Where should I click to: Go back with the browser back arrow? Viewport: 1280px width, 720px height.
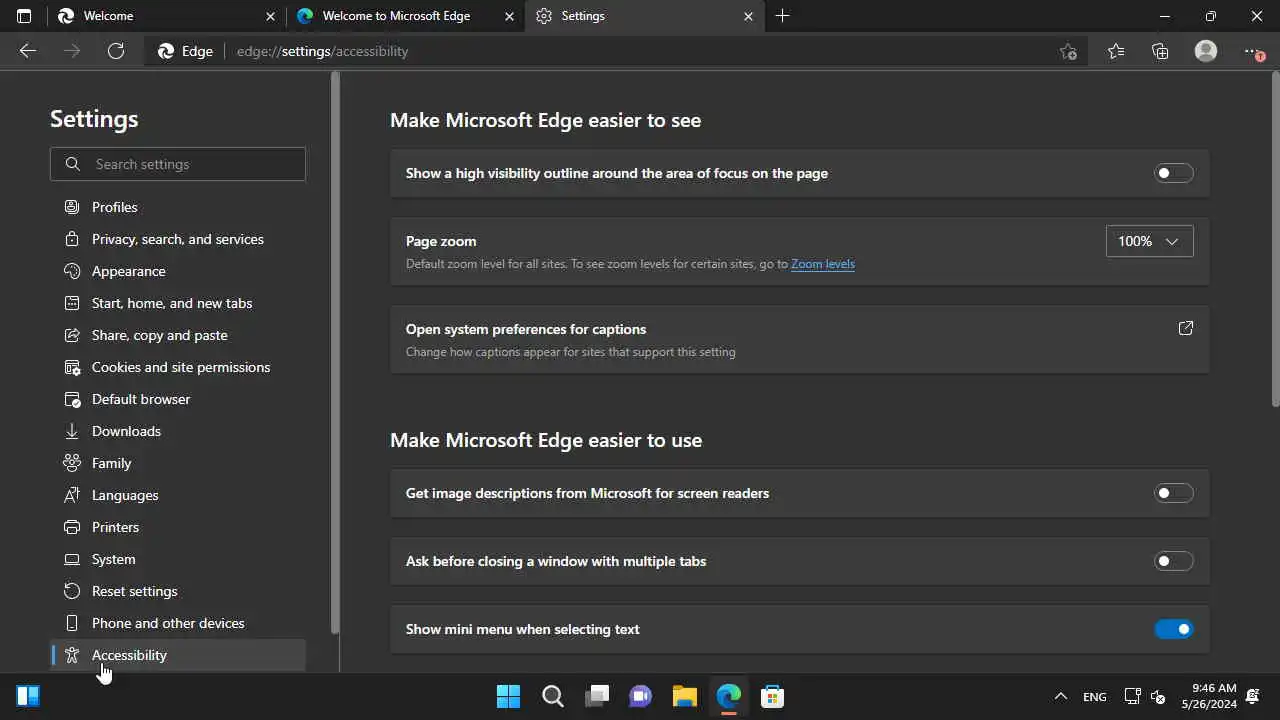coord(28,51)
